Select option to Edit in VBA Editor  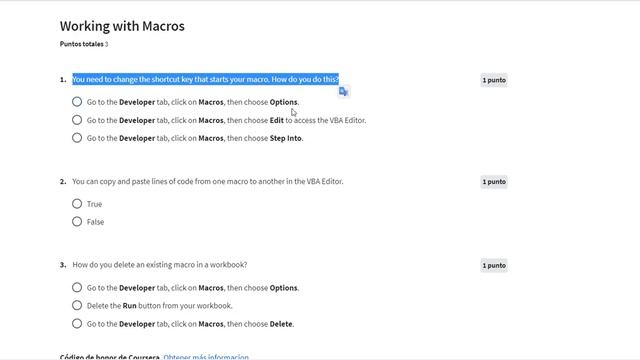(x=77, y=120)
